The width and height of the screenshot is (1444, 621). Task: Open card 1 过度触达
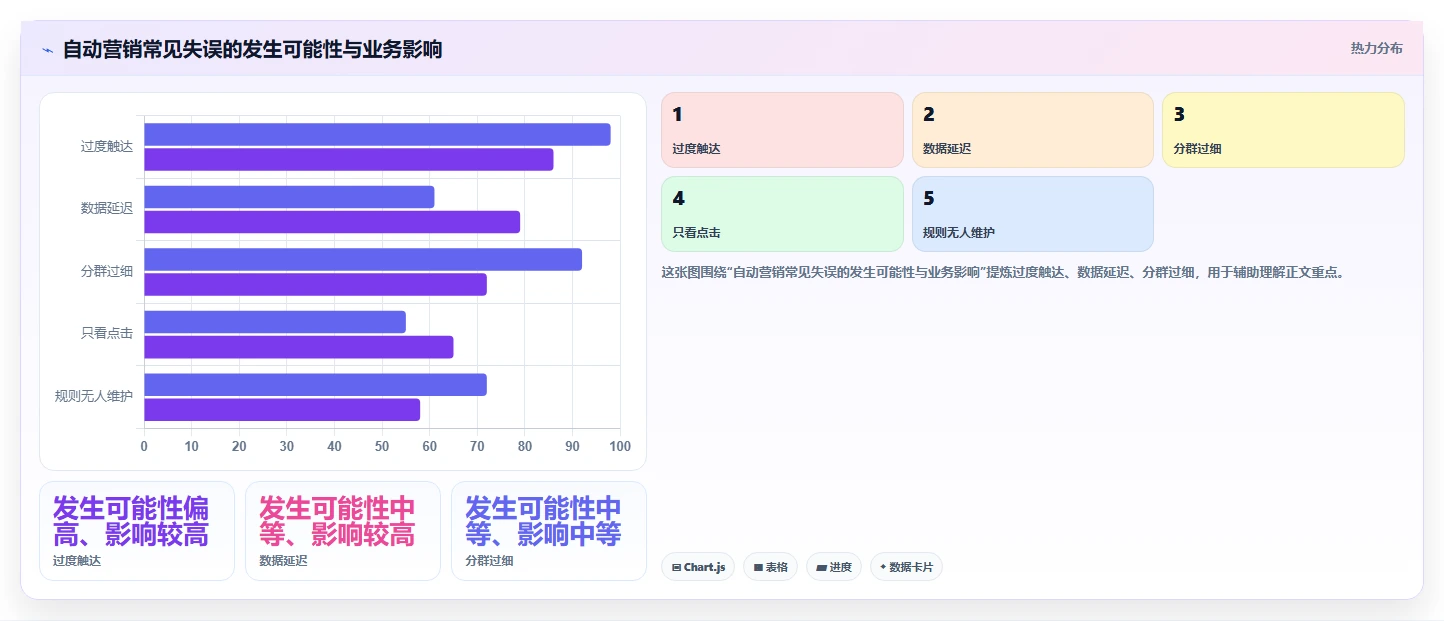pyautogui.click(x=782, y=130)
